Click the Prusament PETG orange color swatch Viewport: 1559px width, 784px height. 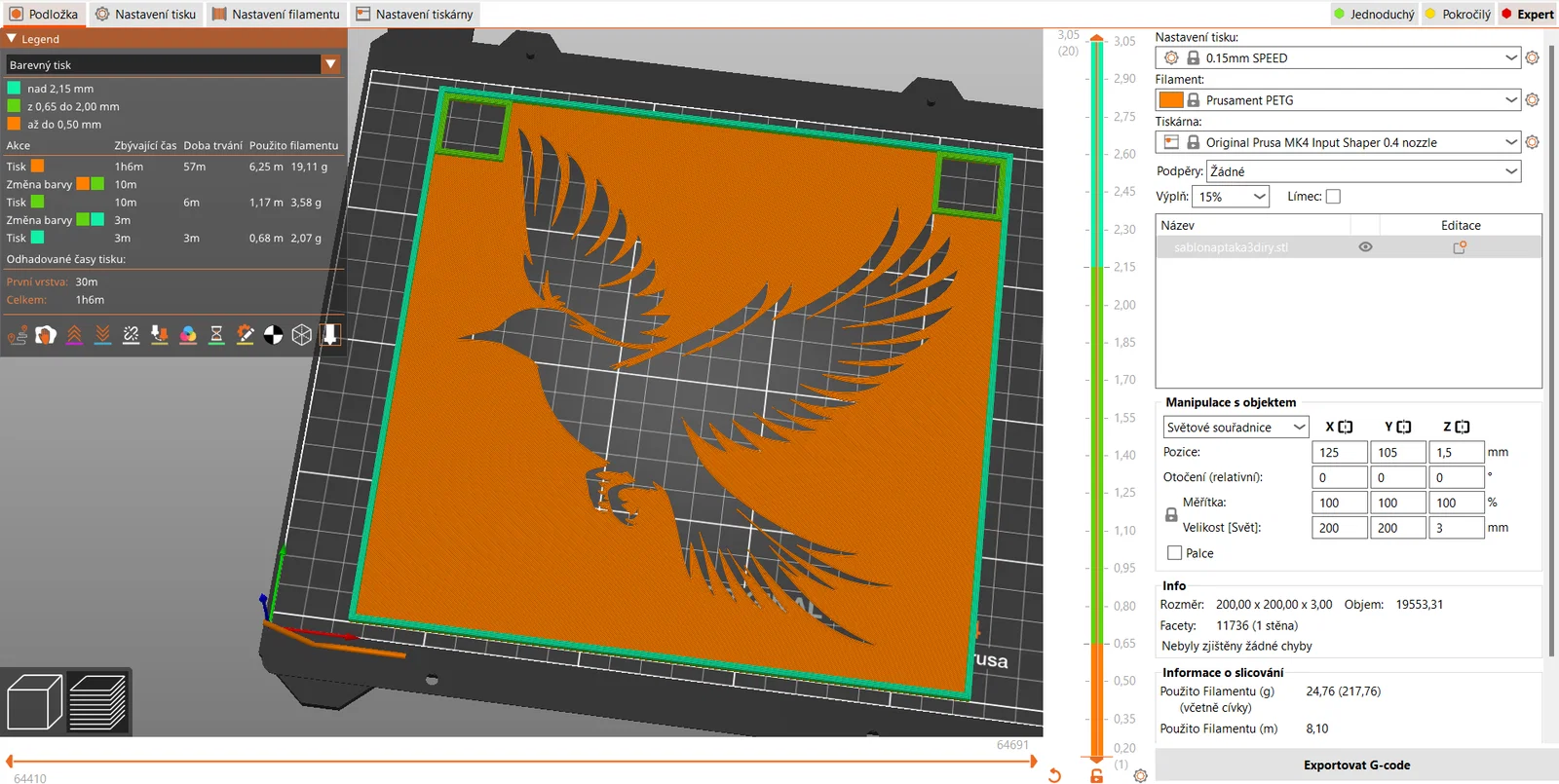click(1171, 99)
